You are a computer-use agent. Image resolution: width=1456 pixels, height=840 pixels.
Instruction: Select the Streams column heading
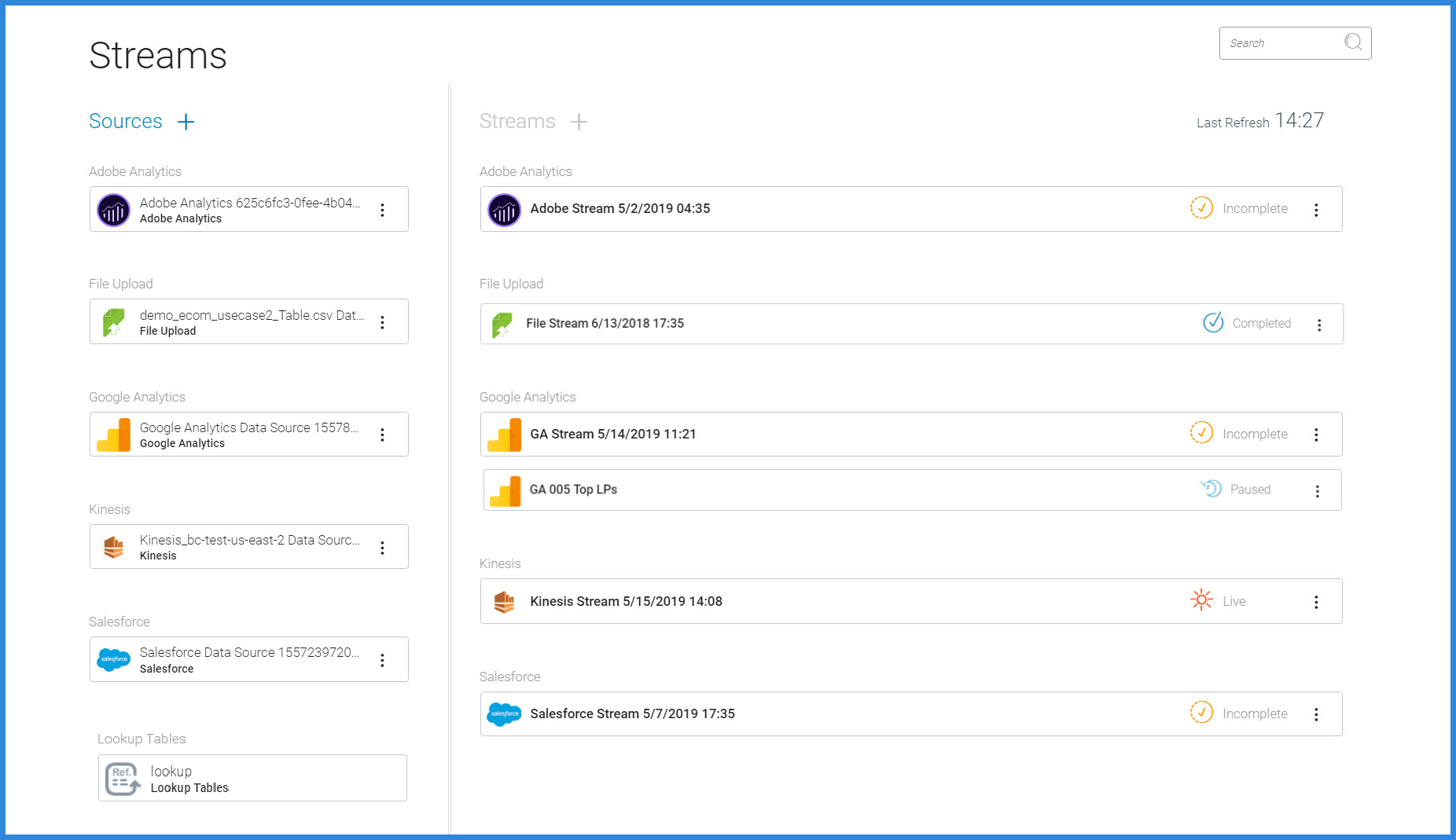517,121
